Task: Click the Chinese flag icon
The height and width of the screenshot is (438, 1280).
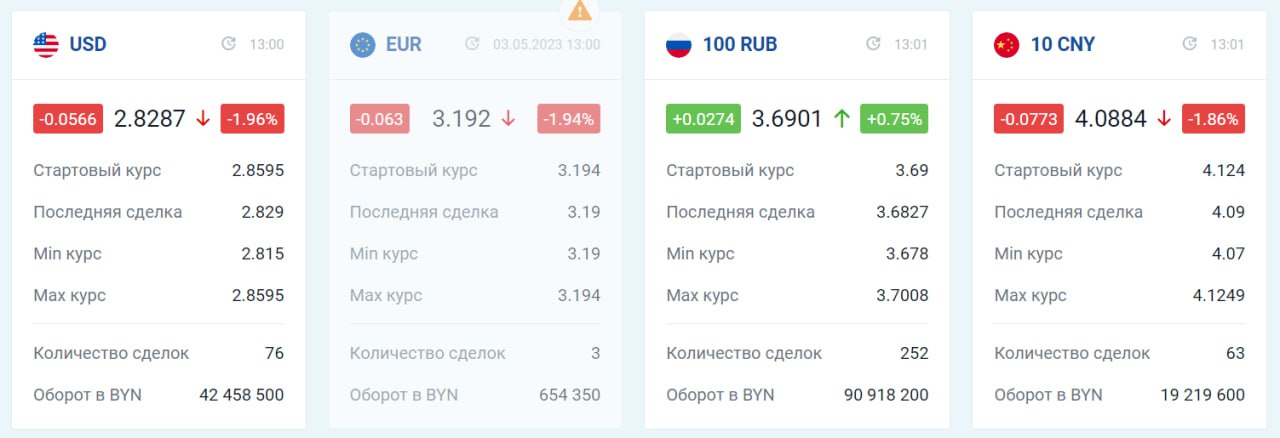Action: point(1007,44)
